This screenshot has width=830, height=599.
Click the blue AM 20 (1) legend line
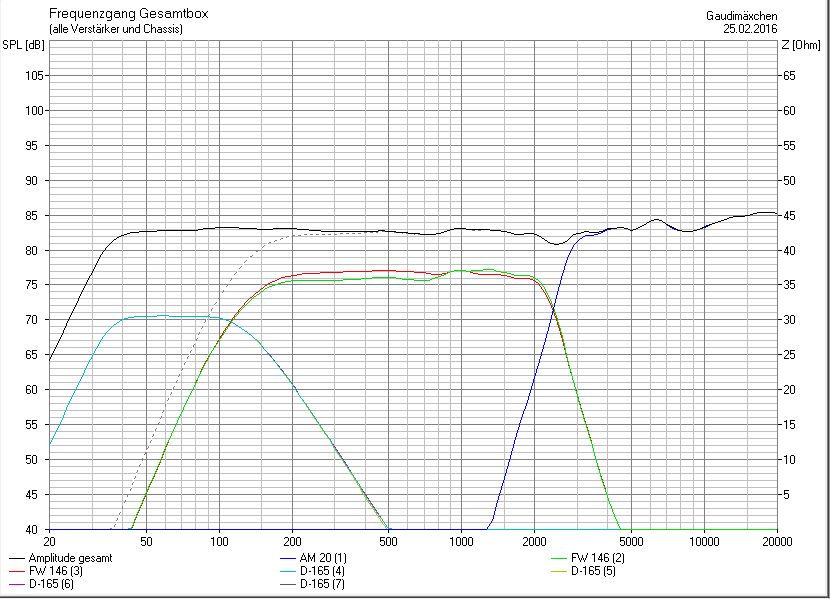coord(289,557)
